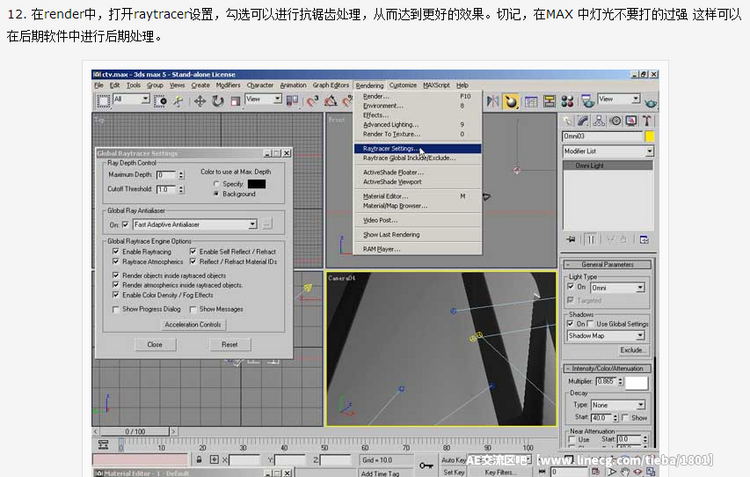Viewport: 750px width, 477px height.
Task: Open the Shadow Map type dropdown
Action: [606, 336]
